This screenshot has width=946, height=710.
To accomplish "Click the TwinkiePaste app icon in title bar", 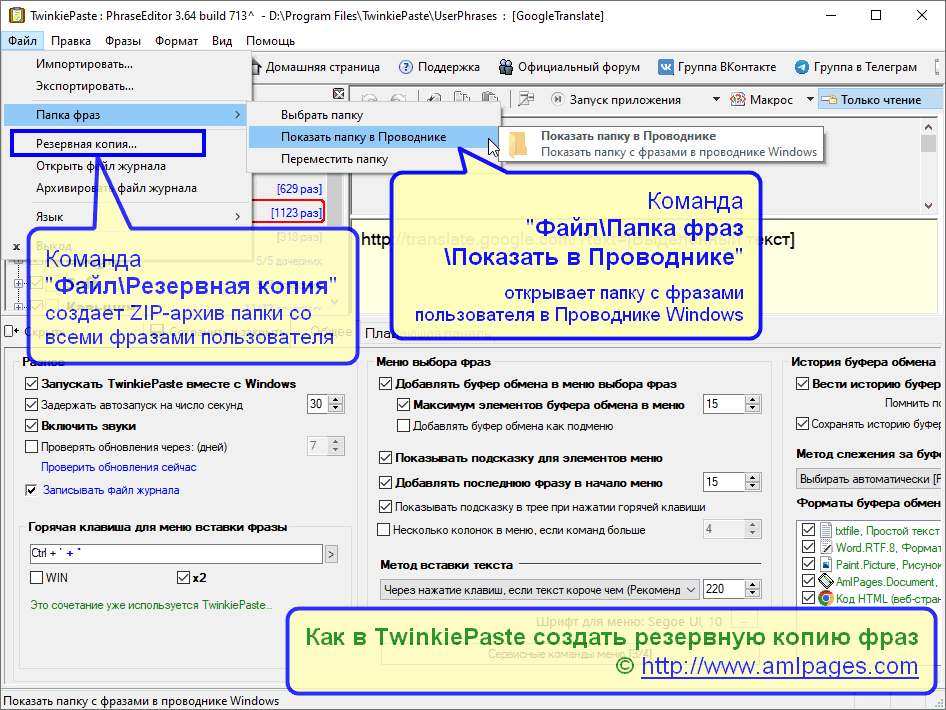I will tap(16, 15).
